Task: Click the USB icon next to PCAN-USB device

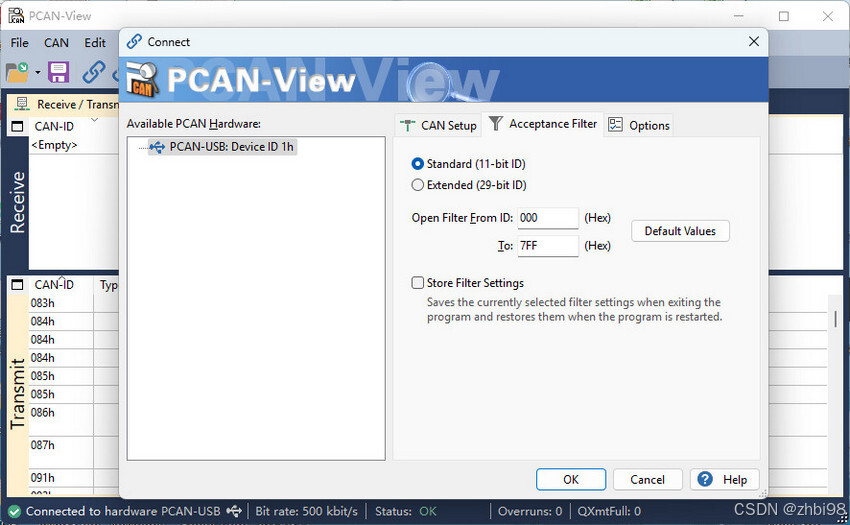Action: [157, 147]
